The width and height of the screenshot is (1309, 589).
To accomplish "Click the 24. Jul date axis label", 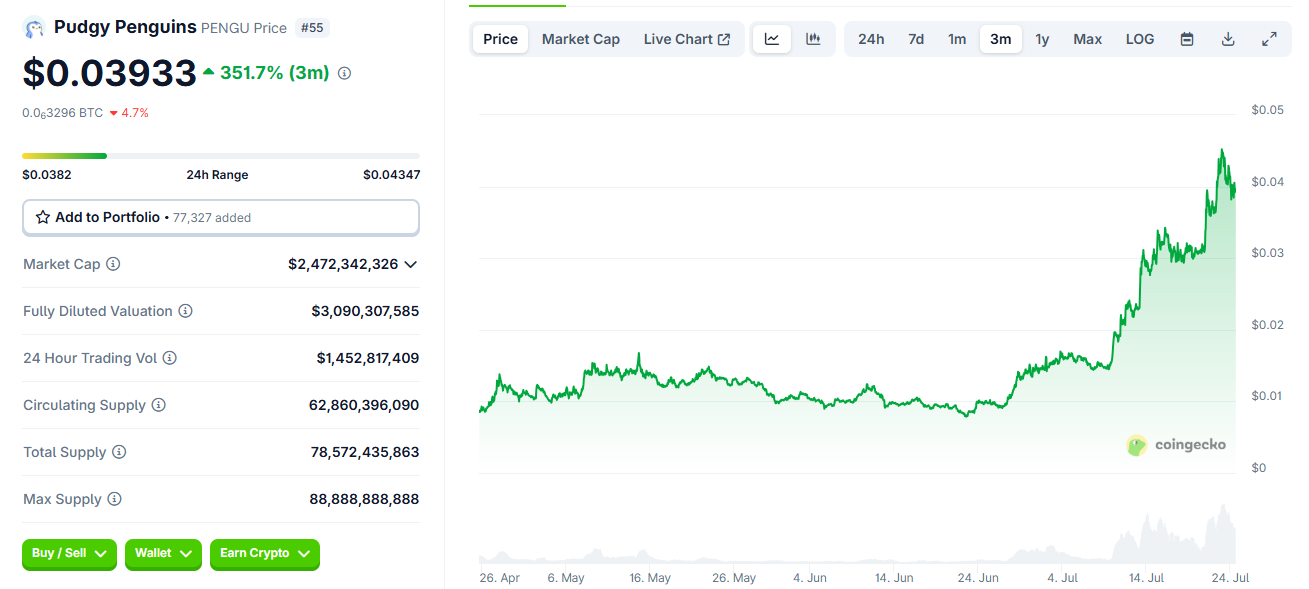I will (1230, 578).
